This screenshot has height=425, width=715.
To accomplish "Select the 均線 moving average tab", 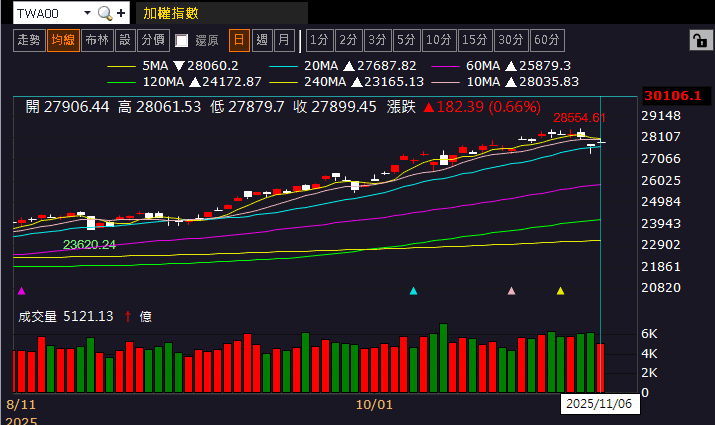I will (63, 41).
